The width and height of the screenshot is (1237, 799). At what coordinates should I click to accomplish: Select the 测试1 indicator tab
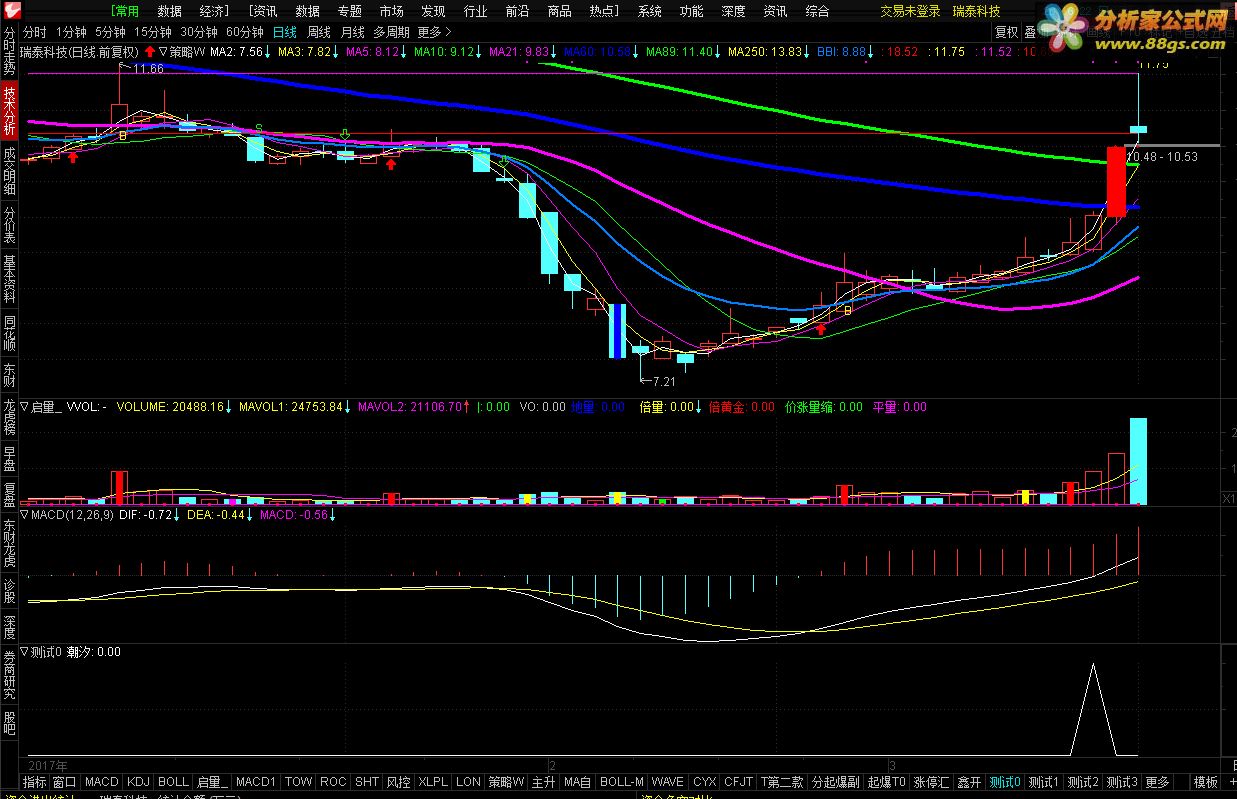(x=1044, y=782)
